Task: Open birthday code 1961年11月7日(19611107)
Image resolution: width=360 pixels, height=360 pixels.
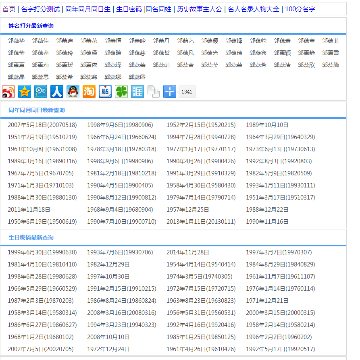Action: coord(280,277)
